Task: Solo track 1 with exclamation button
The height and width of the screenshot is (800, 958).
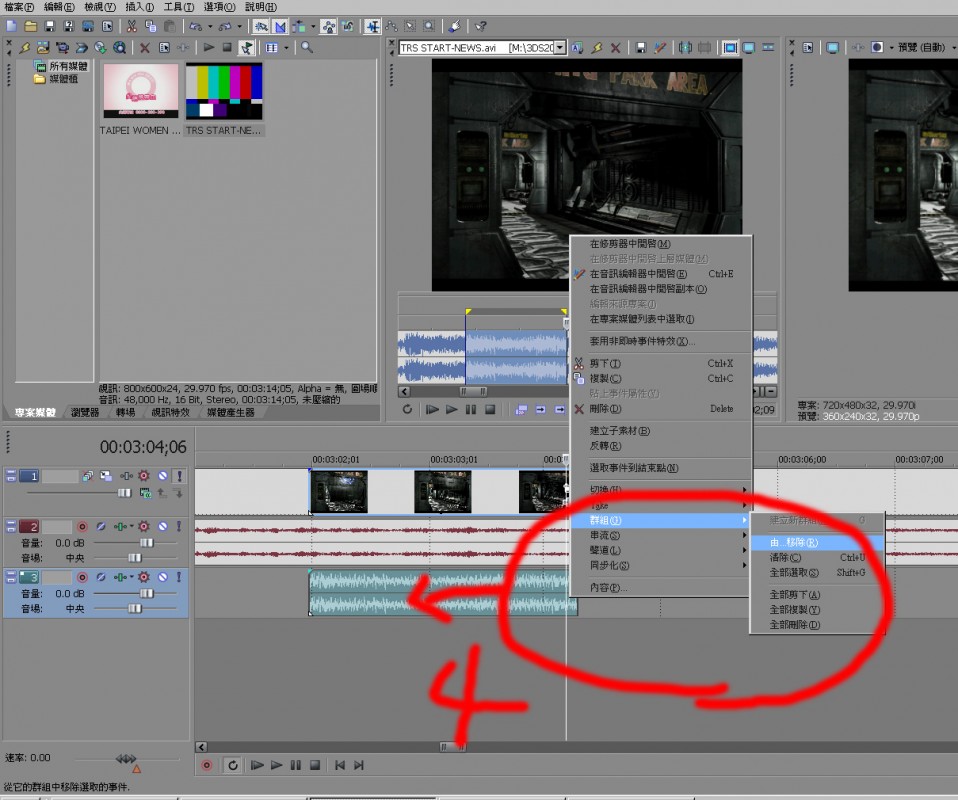Action: point(179,477)
